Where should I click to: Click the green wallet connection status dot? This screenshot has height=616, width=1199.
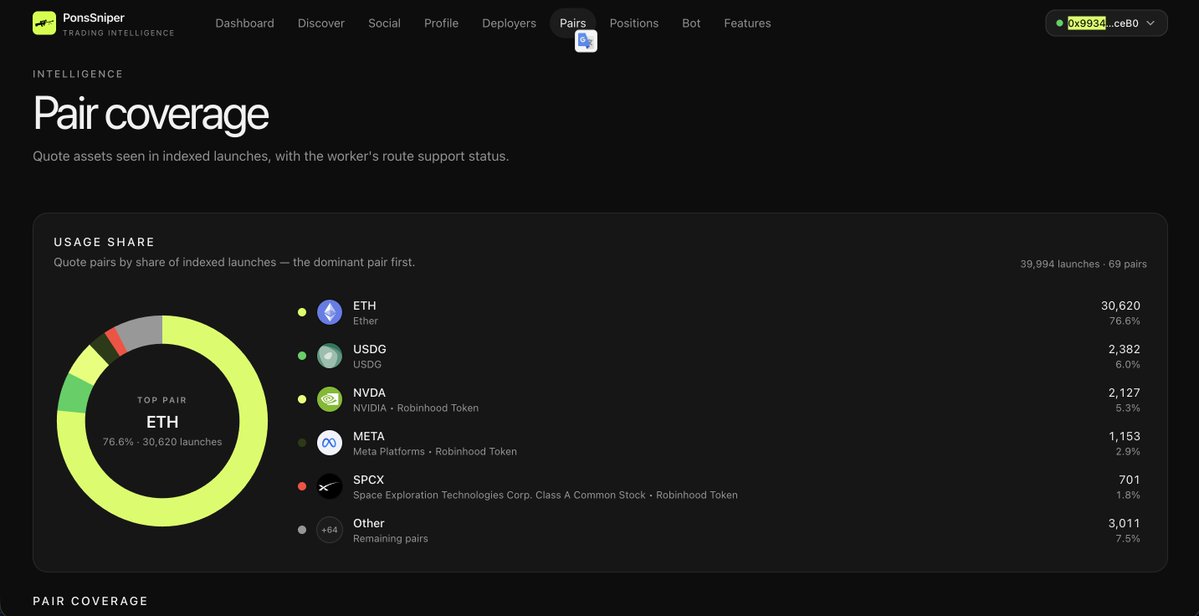coord(1059,23)
